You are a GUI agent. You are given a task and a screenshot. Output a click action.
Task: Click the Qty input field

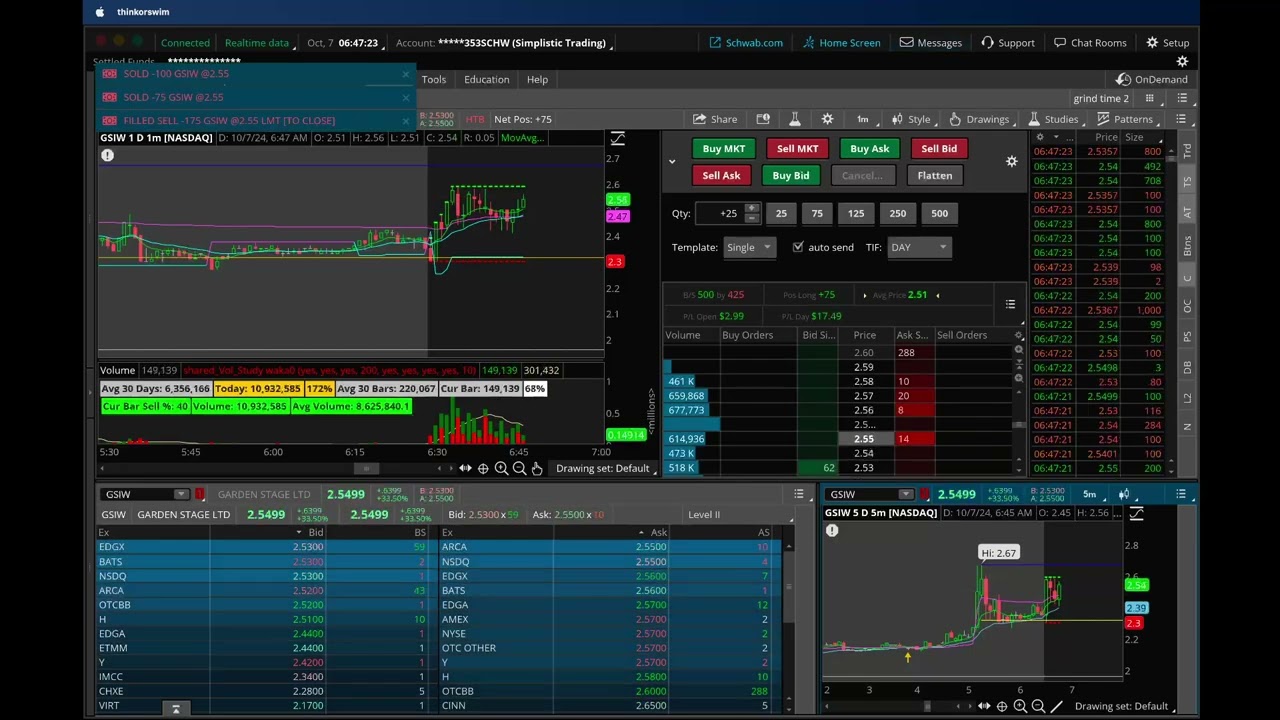pyautogui.click(x=720, y=213)
